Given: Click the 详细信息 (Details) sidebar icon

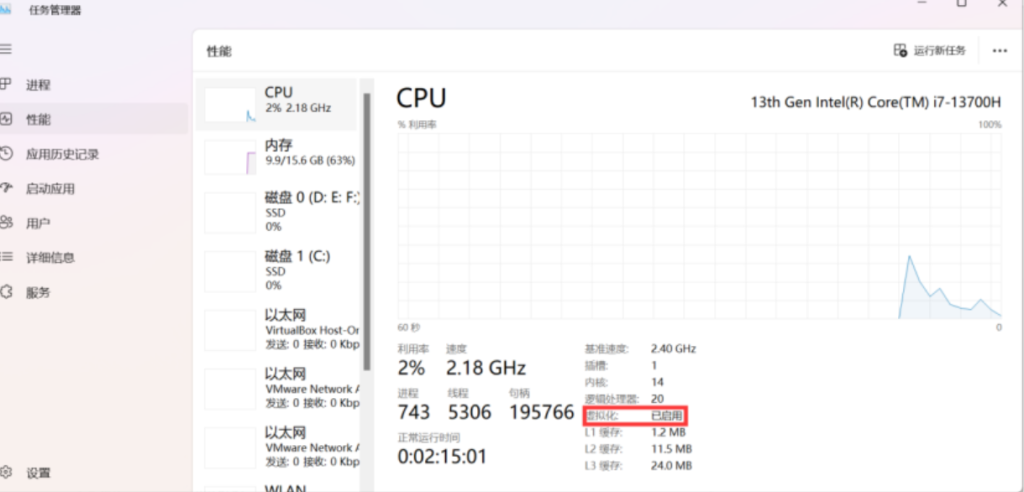Looking at the screenshot, I should tap(6, 257).
